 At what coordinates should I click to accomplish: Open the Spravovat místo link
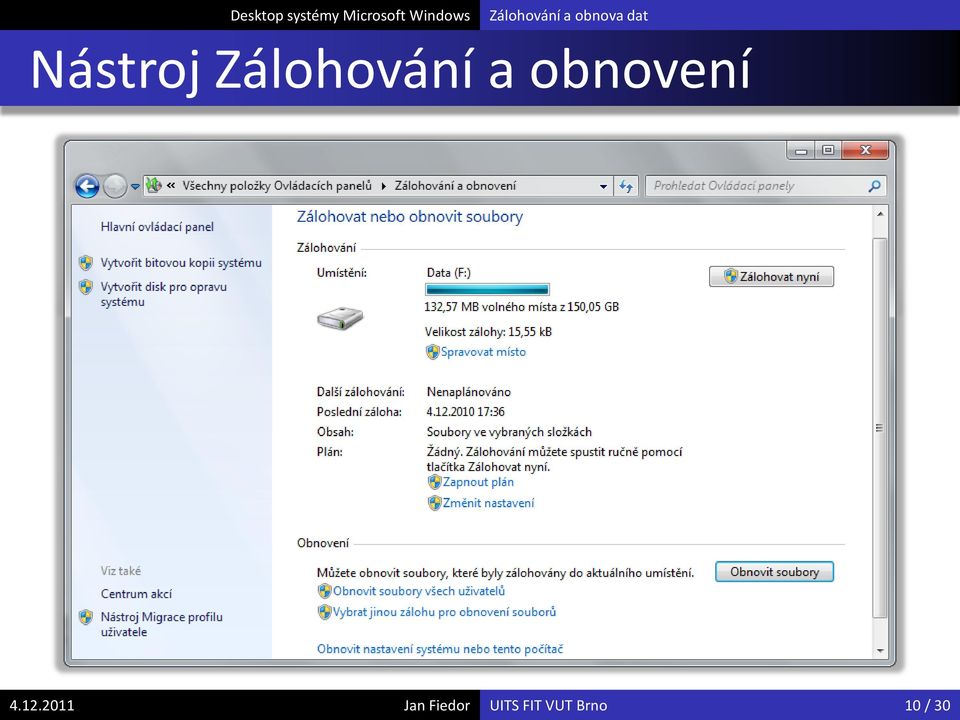[x=484, y=352]
